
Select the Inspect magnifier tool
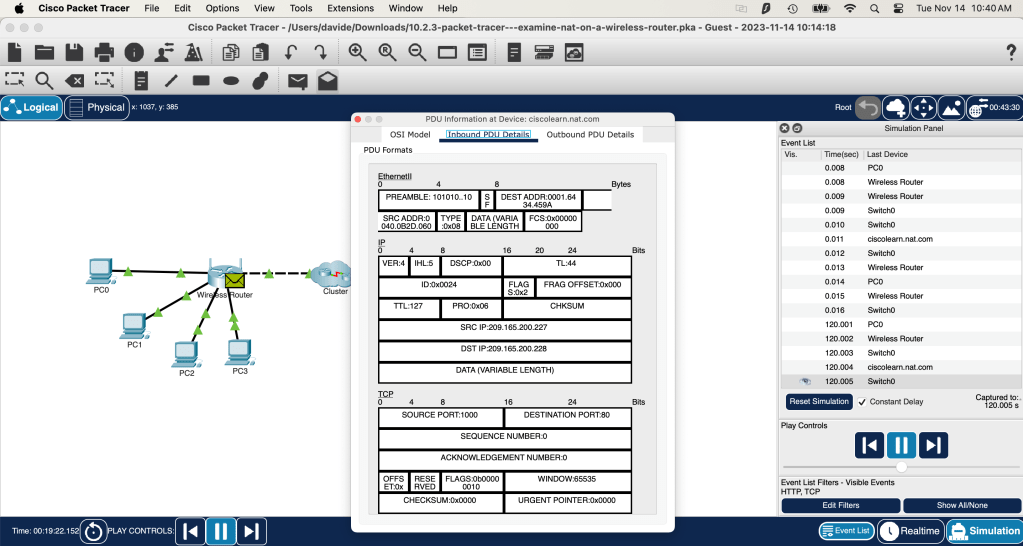(x=44, y=80)
